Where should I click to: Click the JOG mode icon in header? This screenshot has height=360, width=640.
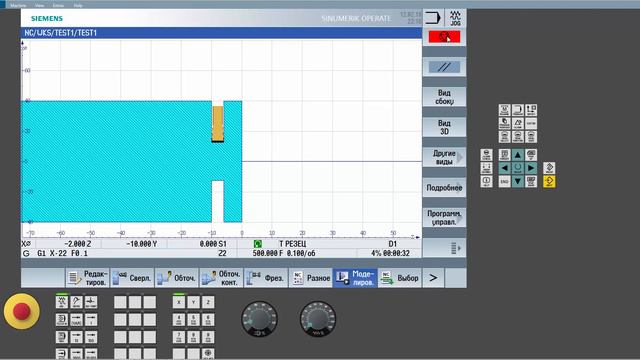click(455, 18)
